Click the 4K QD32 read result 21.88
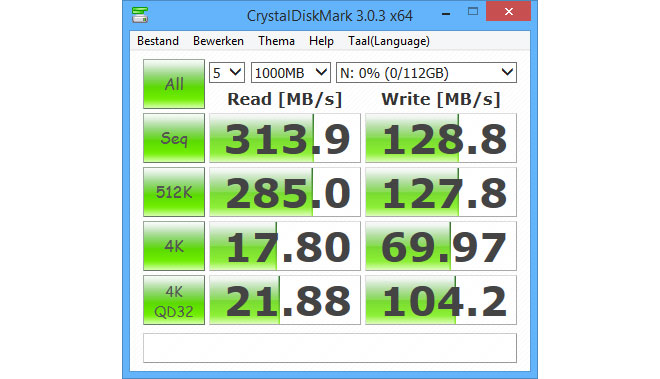The height and width of the screenshot is (379, 660). (x=285, y=300)
